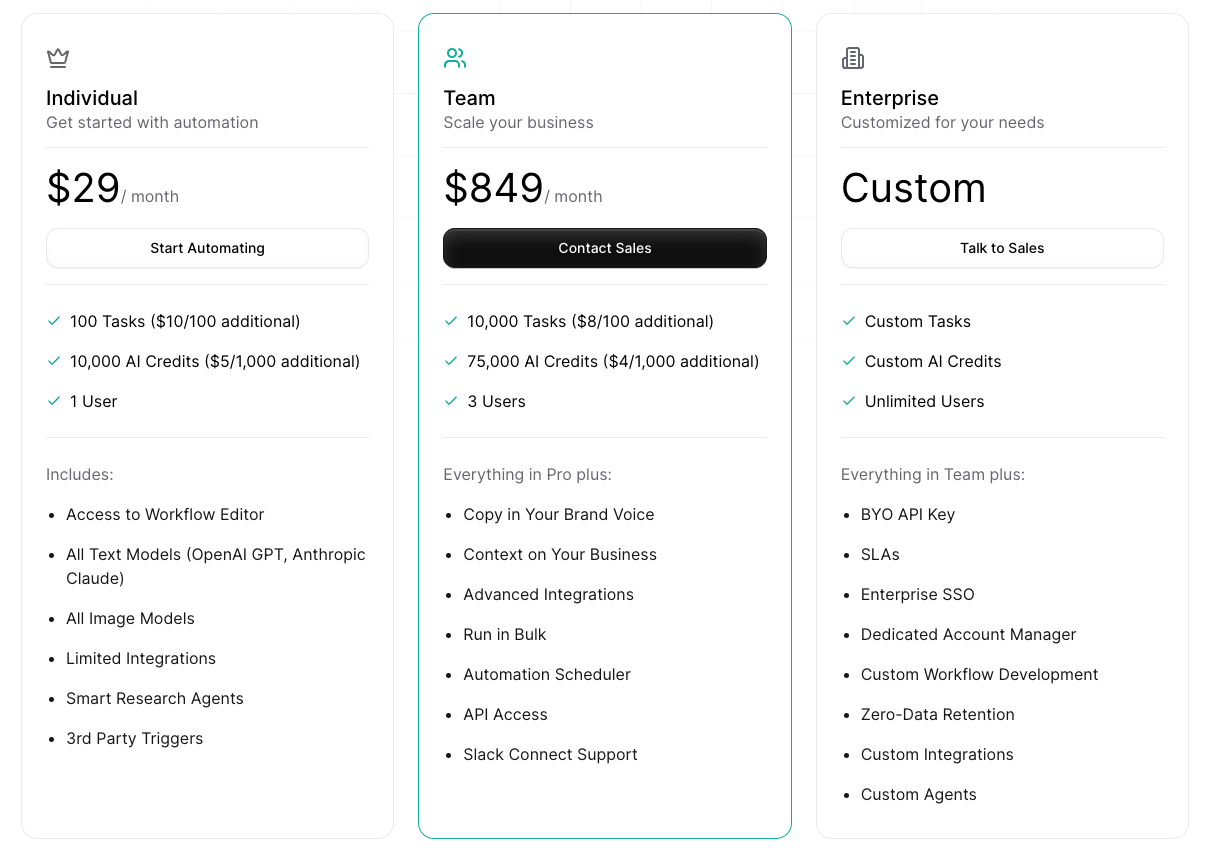Click checkmark next to 10,000 Tasks
The image size is (1209, 863).
tap(451, 321)
